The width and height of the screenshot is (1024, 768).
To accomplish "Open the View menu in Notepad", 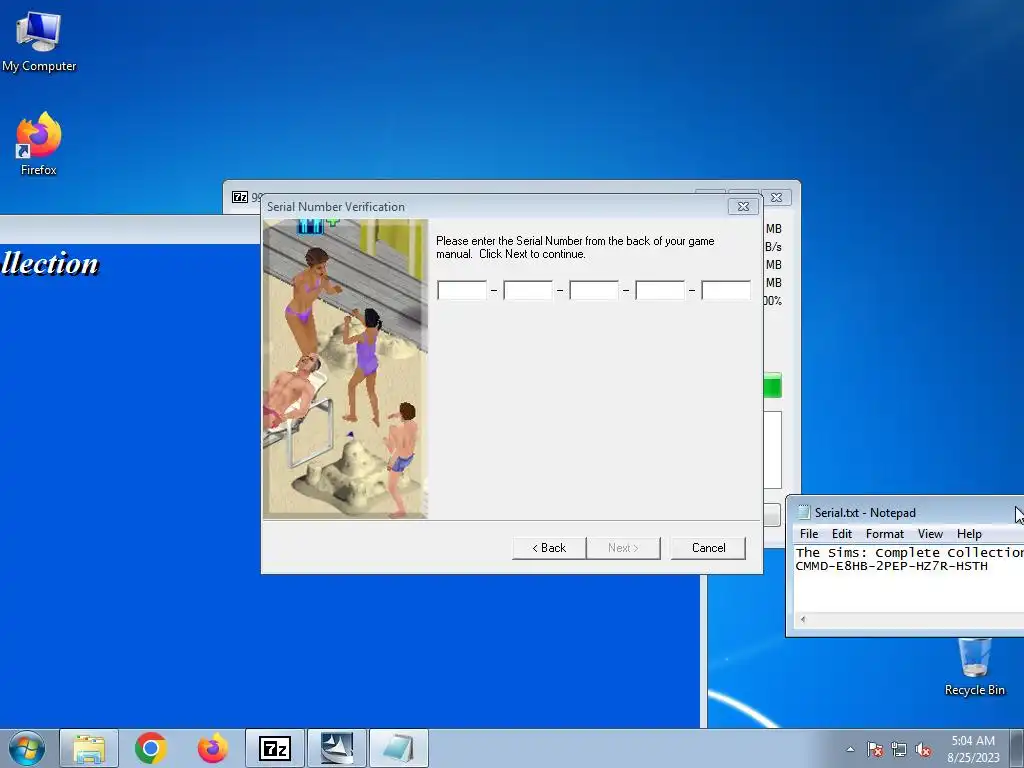I will [930, 534].
